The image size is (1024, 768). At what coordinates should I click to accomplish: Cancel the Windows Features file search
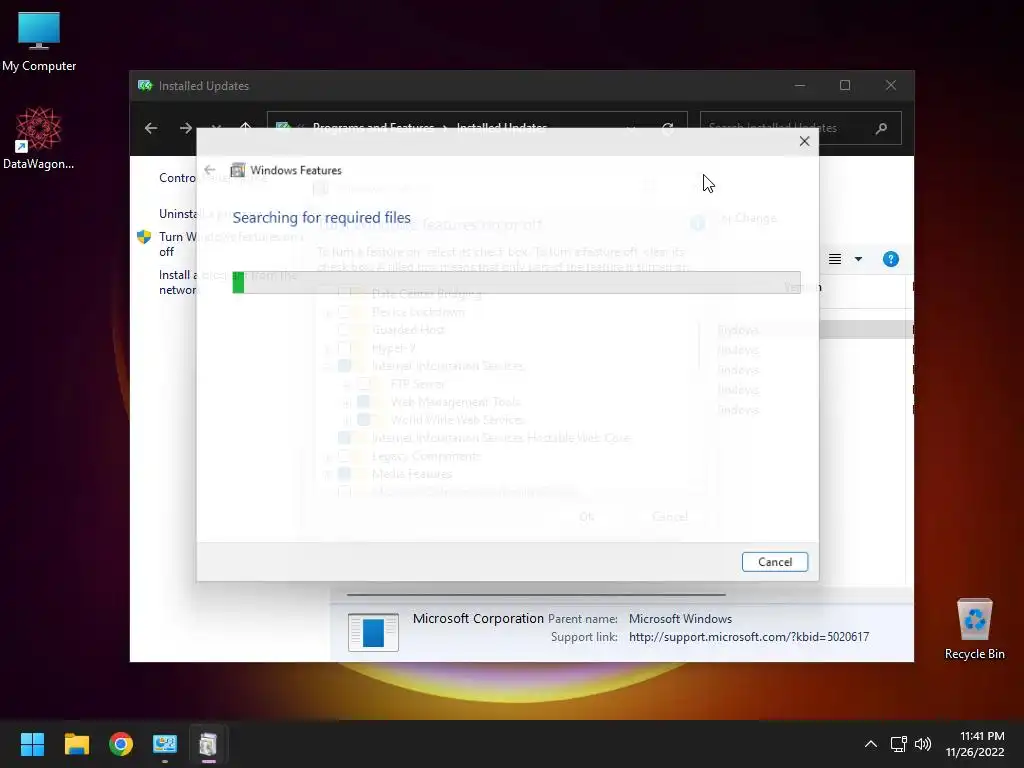tap(775, 562)
